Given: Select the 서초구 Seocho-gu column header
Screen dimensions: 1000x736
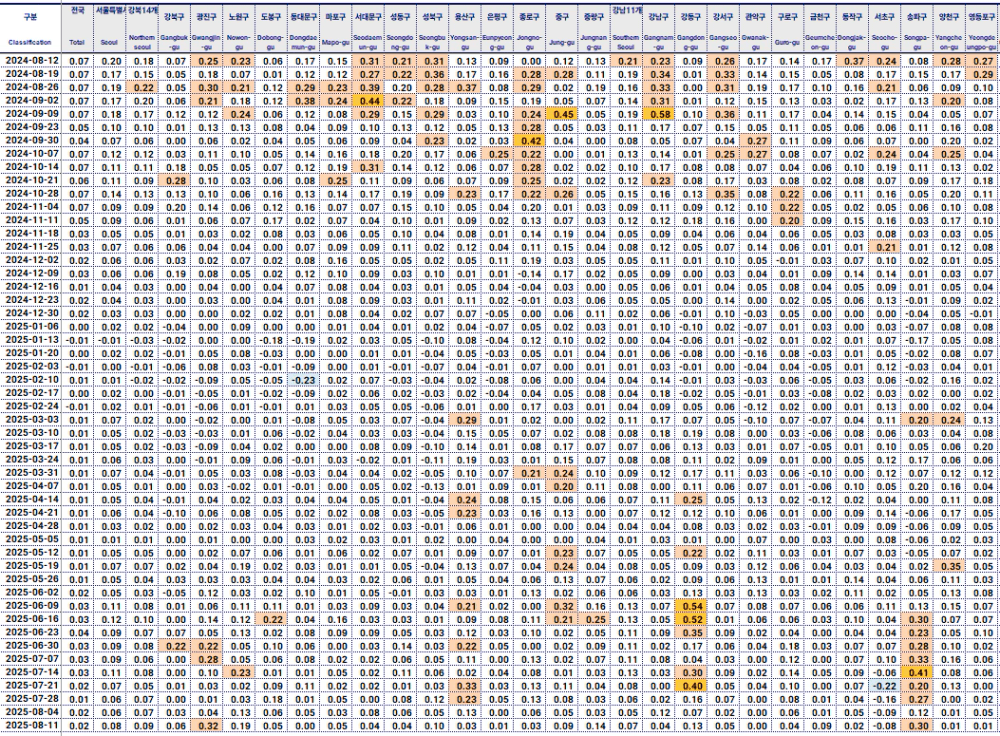Looking at the screenshot, I should (885, 28).
